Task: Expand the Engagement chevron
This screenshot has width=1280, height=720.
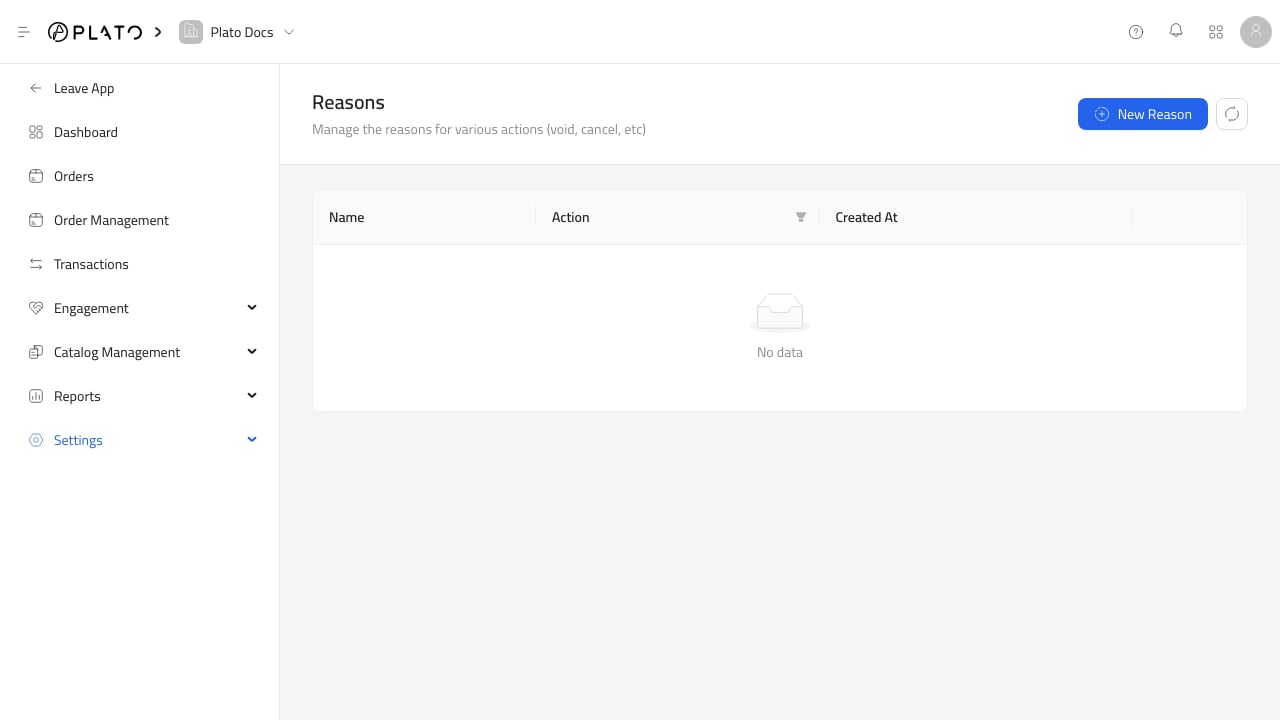Action: (x=252, y=307)
